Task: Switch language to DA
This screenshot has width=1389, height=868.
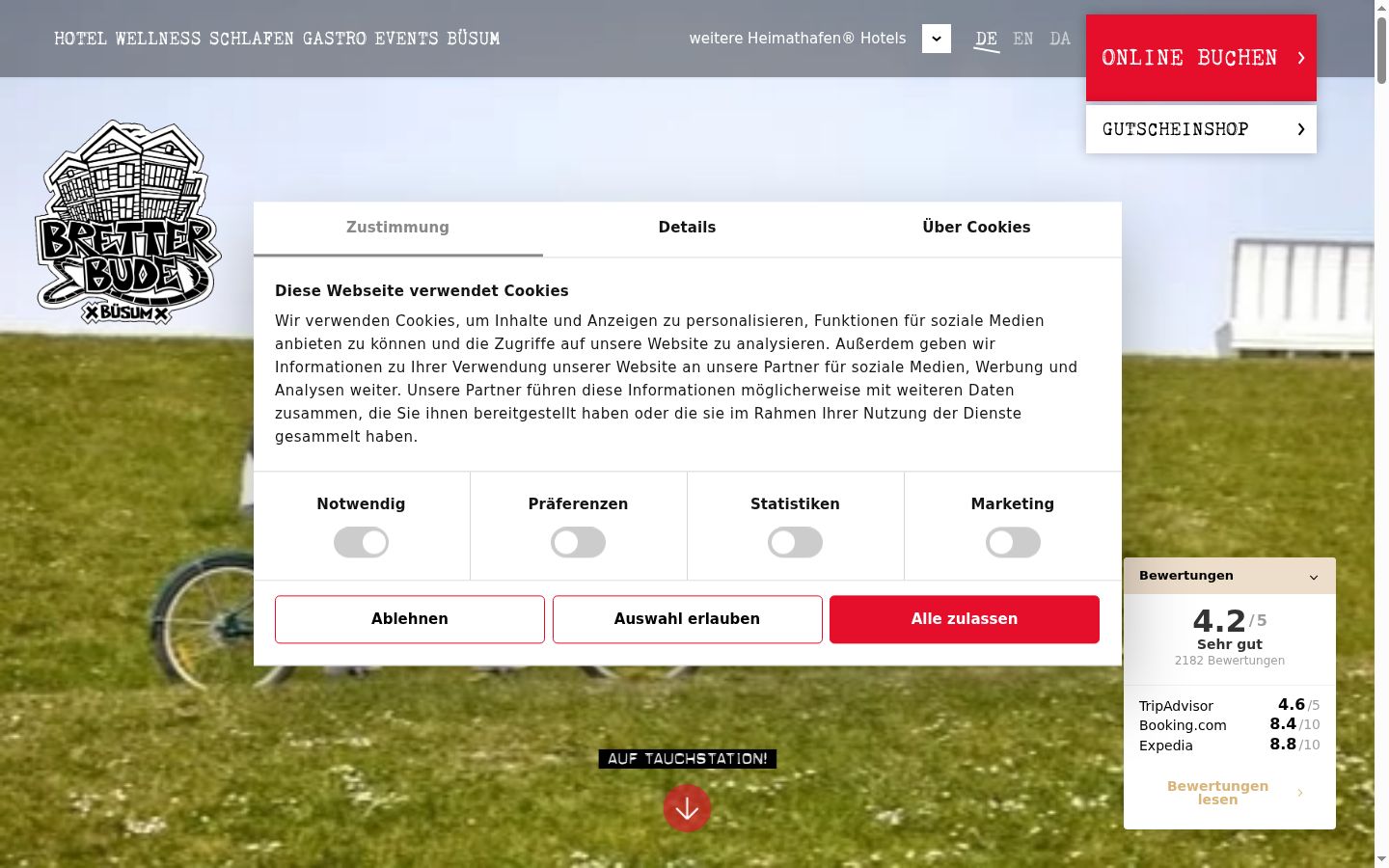Action: click(x=1060, y=39)
